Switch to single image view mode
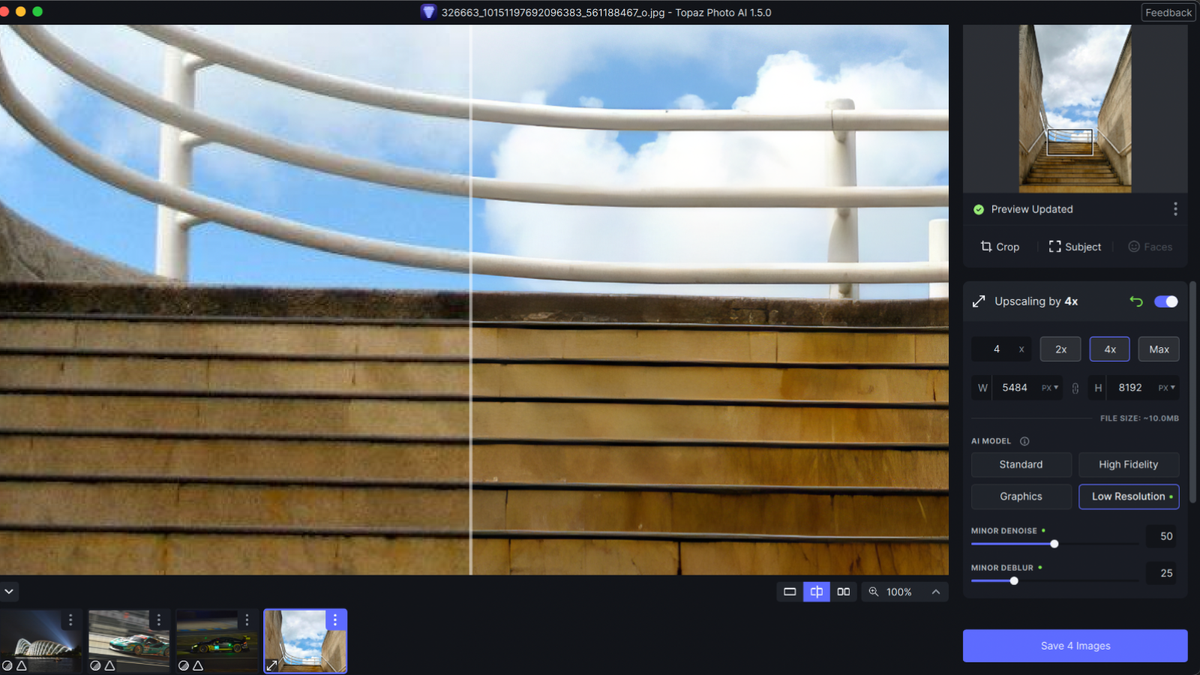Viewport: 1200px width, 675px height. coord(789,591)
